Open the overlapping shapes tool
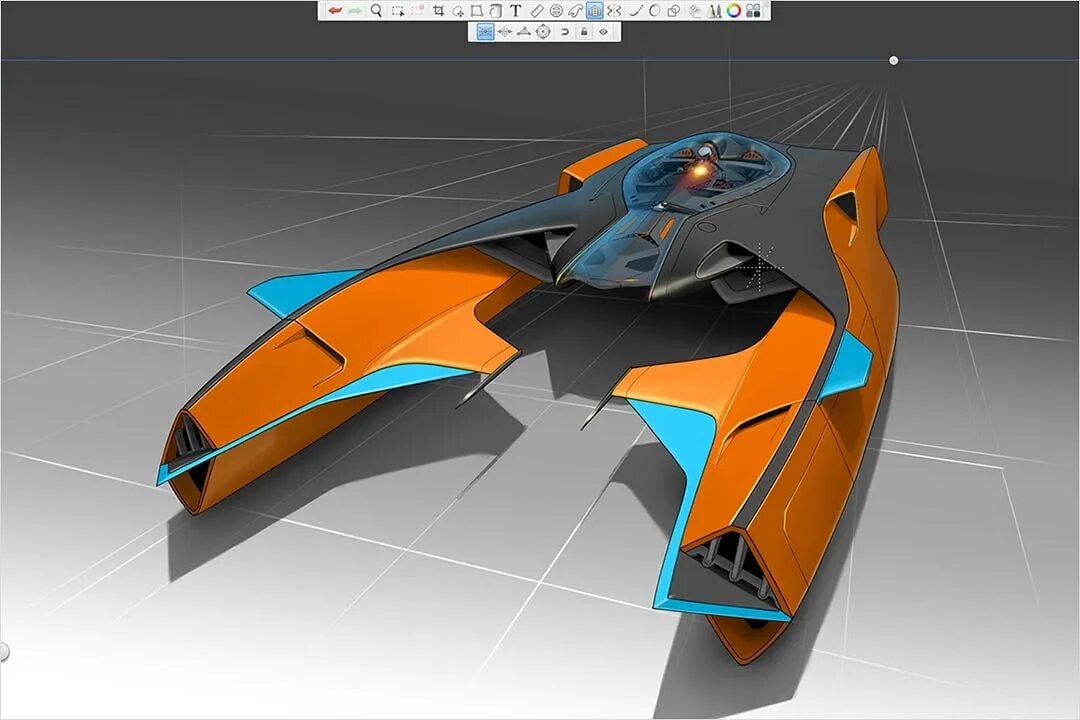The height and width of the screenshot is (720, 1080). click(674, 11)
